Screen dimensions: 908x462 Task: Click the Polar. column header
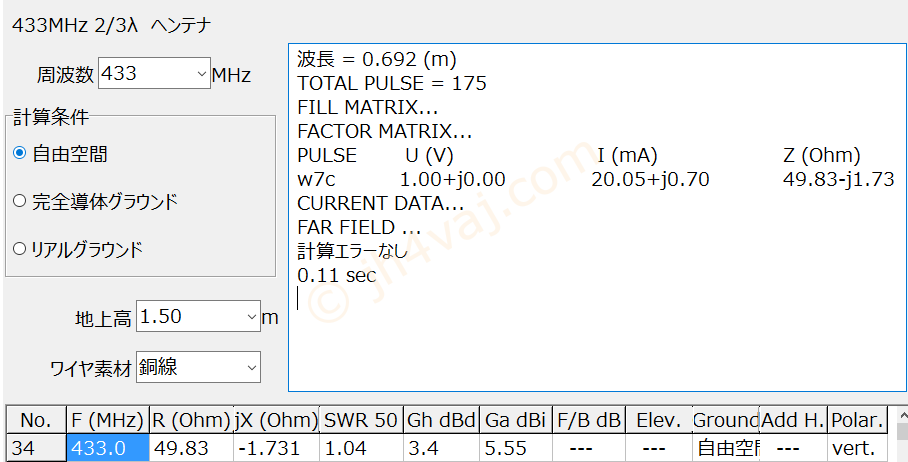(857, 420)
